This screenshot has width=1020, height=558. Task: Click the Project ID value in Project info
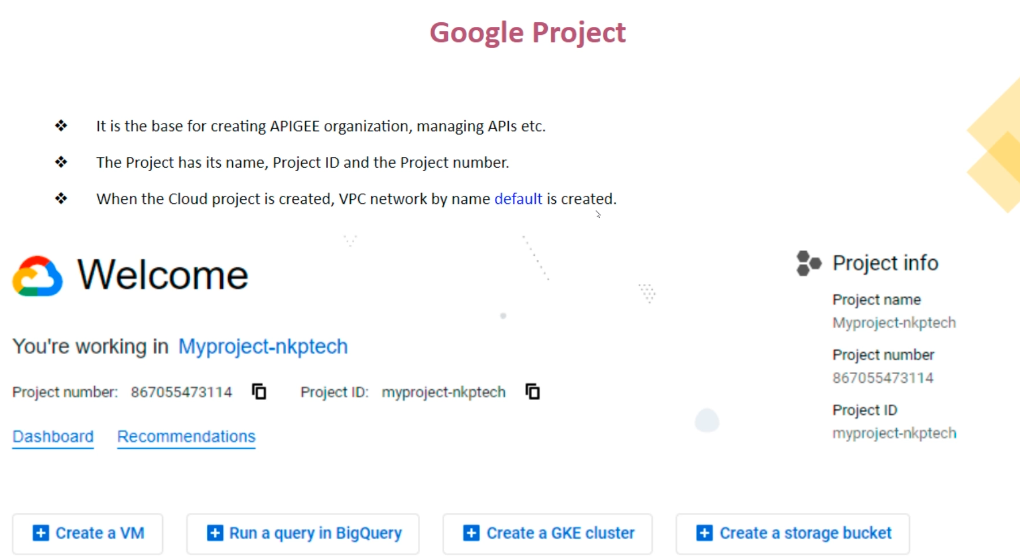click(894, 433)
